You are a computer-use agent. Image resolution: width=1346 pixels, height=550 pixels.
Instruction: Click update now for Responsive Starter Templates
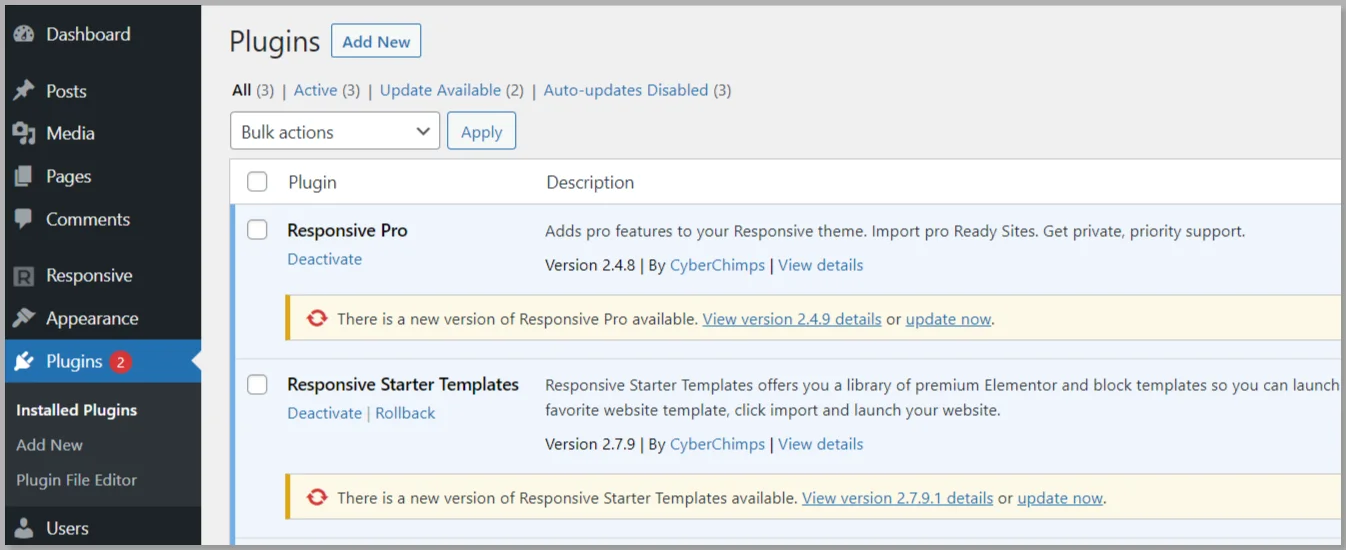[x=1060, y=497]
